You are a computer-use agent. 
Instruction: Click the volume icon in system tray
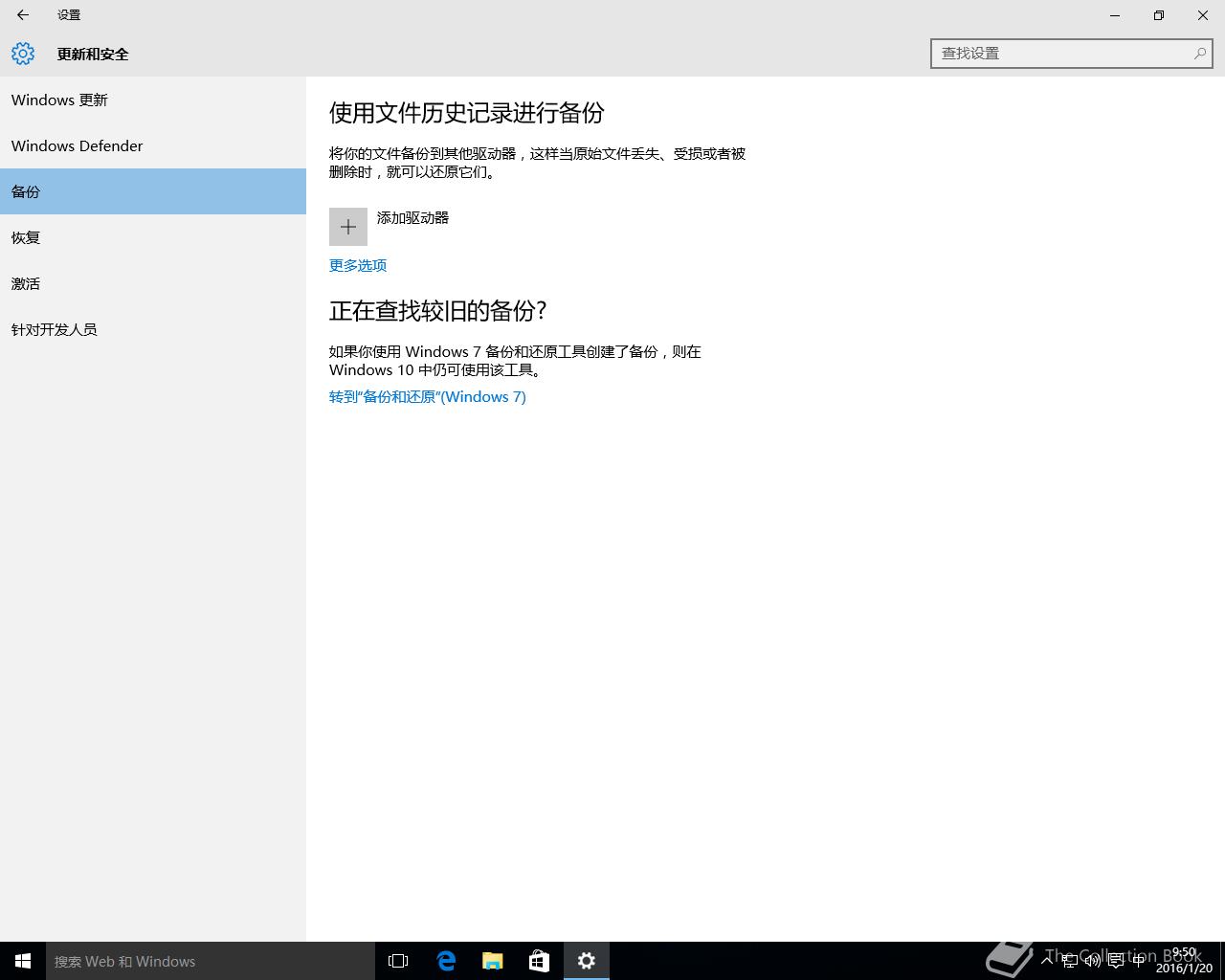pyautogui.click(x=1093, y=961)
